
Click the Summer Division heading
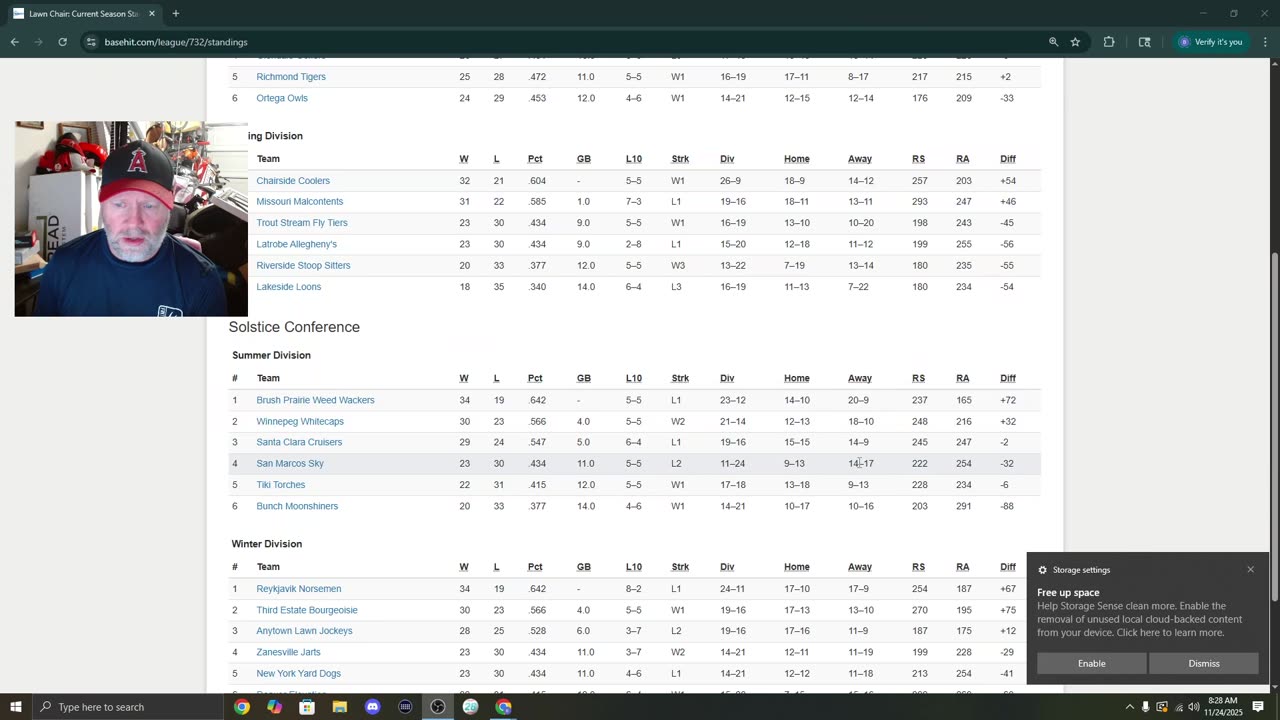[x=271, y=355]
